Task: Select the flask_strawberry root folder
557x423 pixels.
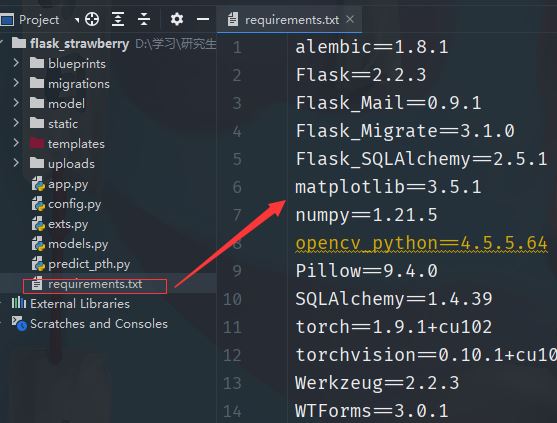Action: 79,44
